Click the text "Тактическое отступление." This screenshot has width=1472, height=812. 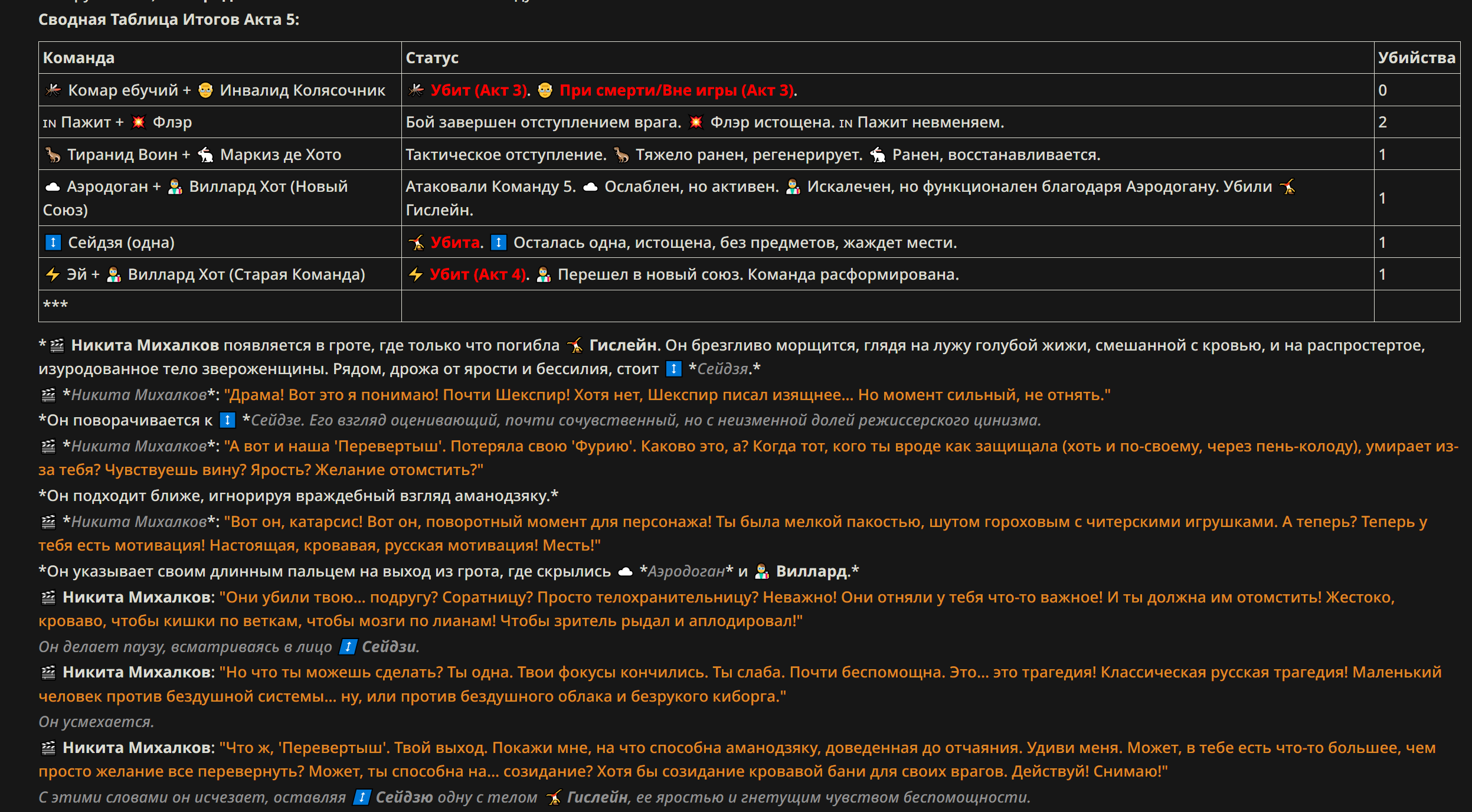[x=506, y=155]
